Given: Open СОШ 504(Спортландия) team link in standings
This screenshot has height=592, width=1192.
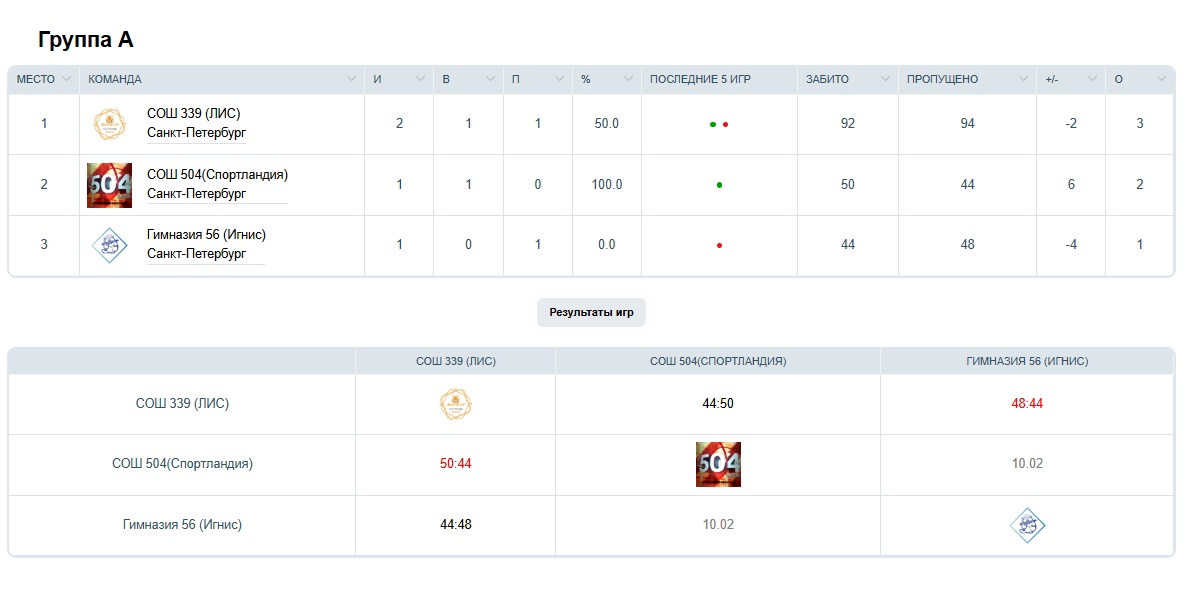Looking at the screenshot, I should 217,175.
